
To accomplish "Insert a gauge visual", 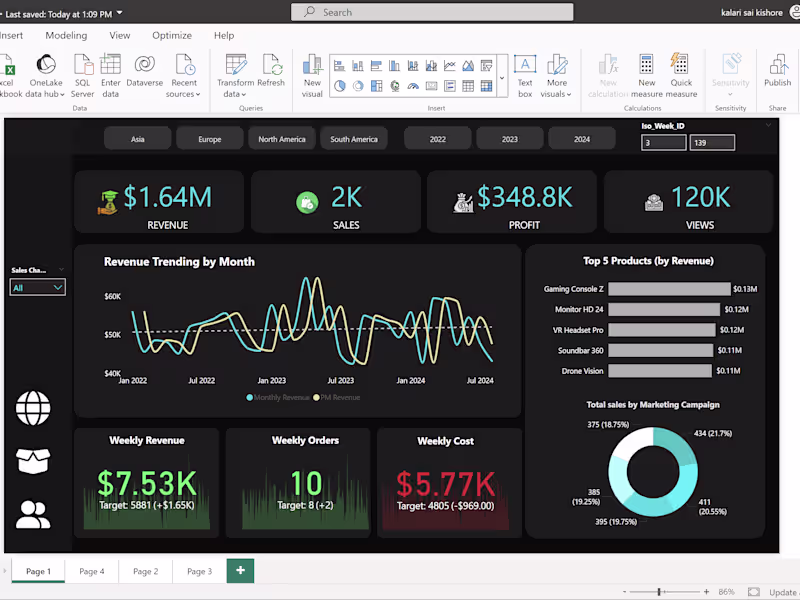I will click(413, 86).
